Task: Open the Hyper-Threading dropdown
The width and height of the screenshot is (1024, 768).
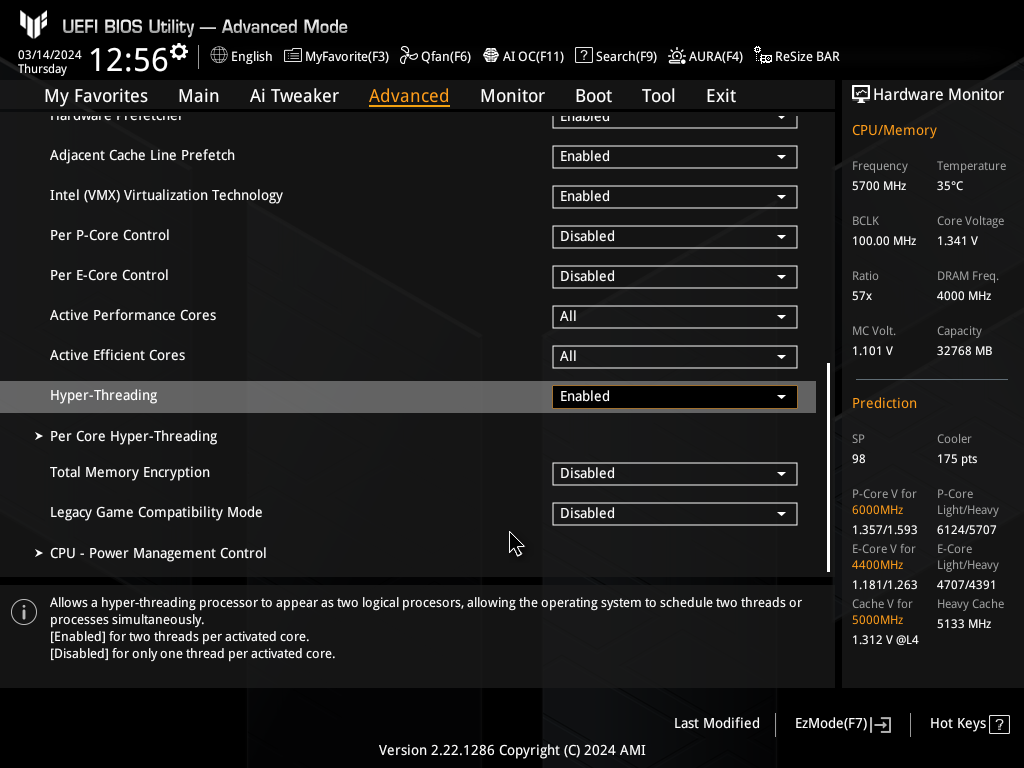Action: click(x=674, y=397)
